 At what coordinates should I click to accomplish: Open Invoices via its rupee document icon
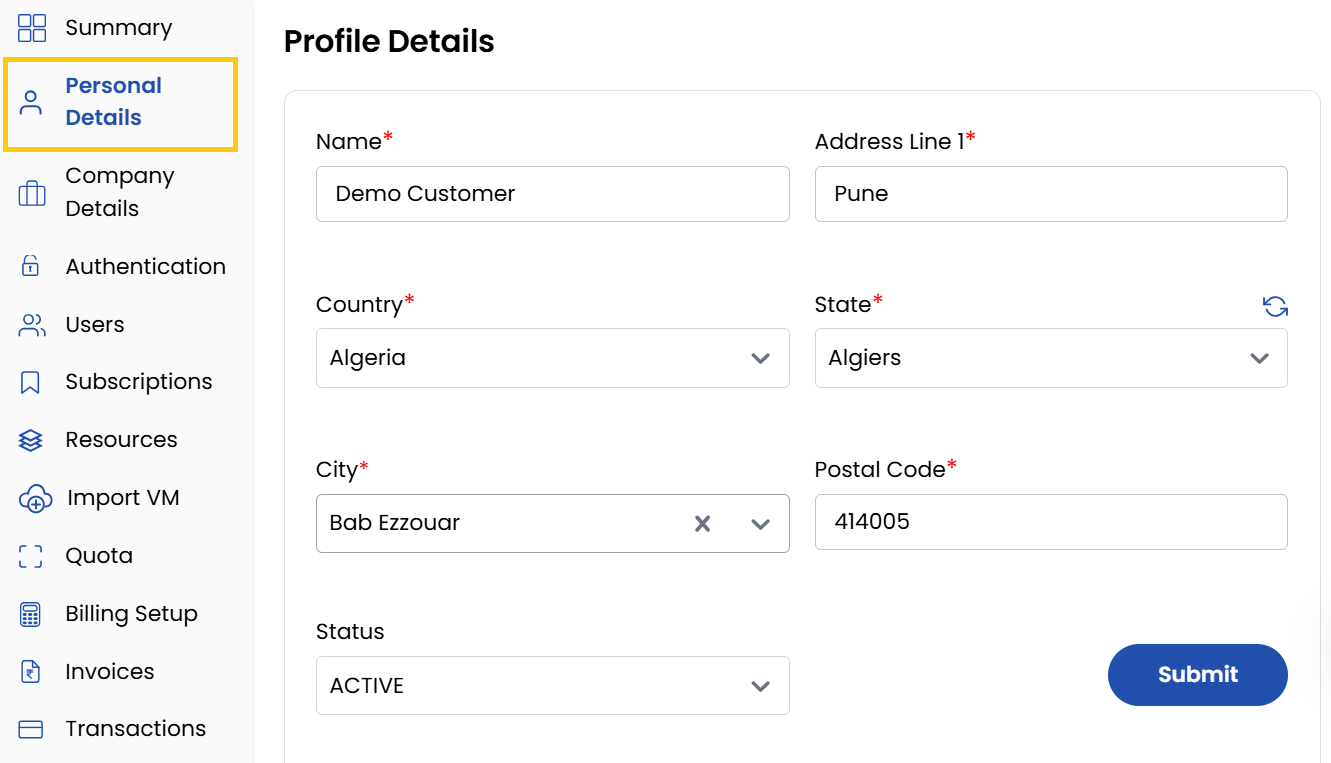(31, 671)
